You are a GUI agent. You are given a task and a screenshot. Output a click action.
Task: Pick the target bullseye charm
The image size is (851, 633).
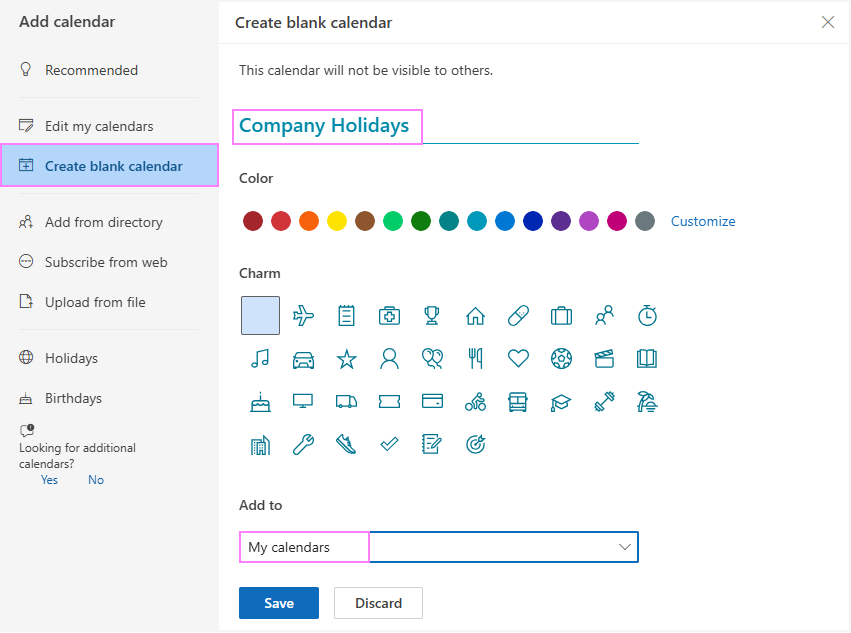[475, 445]
